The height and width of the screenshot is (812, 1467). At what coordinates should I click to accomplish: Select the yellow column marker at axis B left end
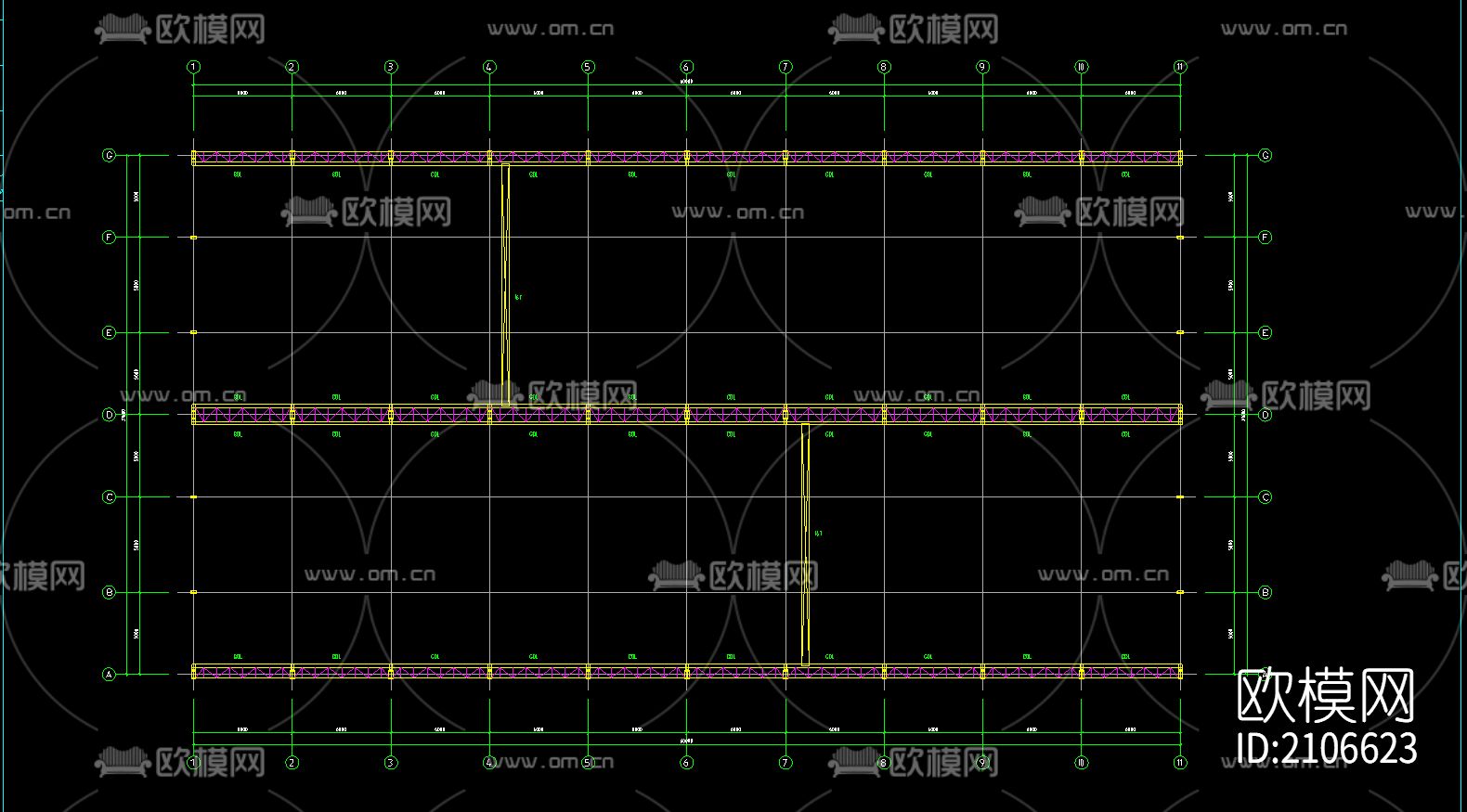click(x=193, y=592)
